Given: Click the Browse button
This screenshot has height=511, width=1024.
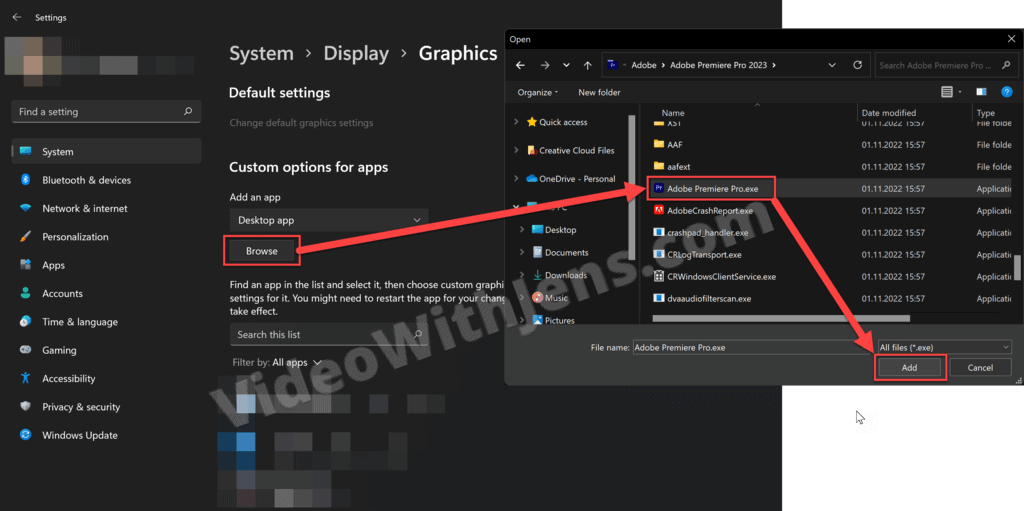Looking at the screenshot, I should click(x=262, y=251).
